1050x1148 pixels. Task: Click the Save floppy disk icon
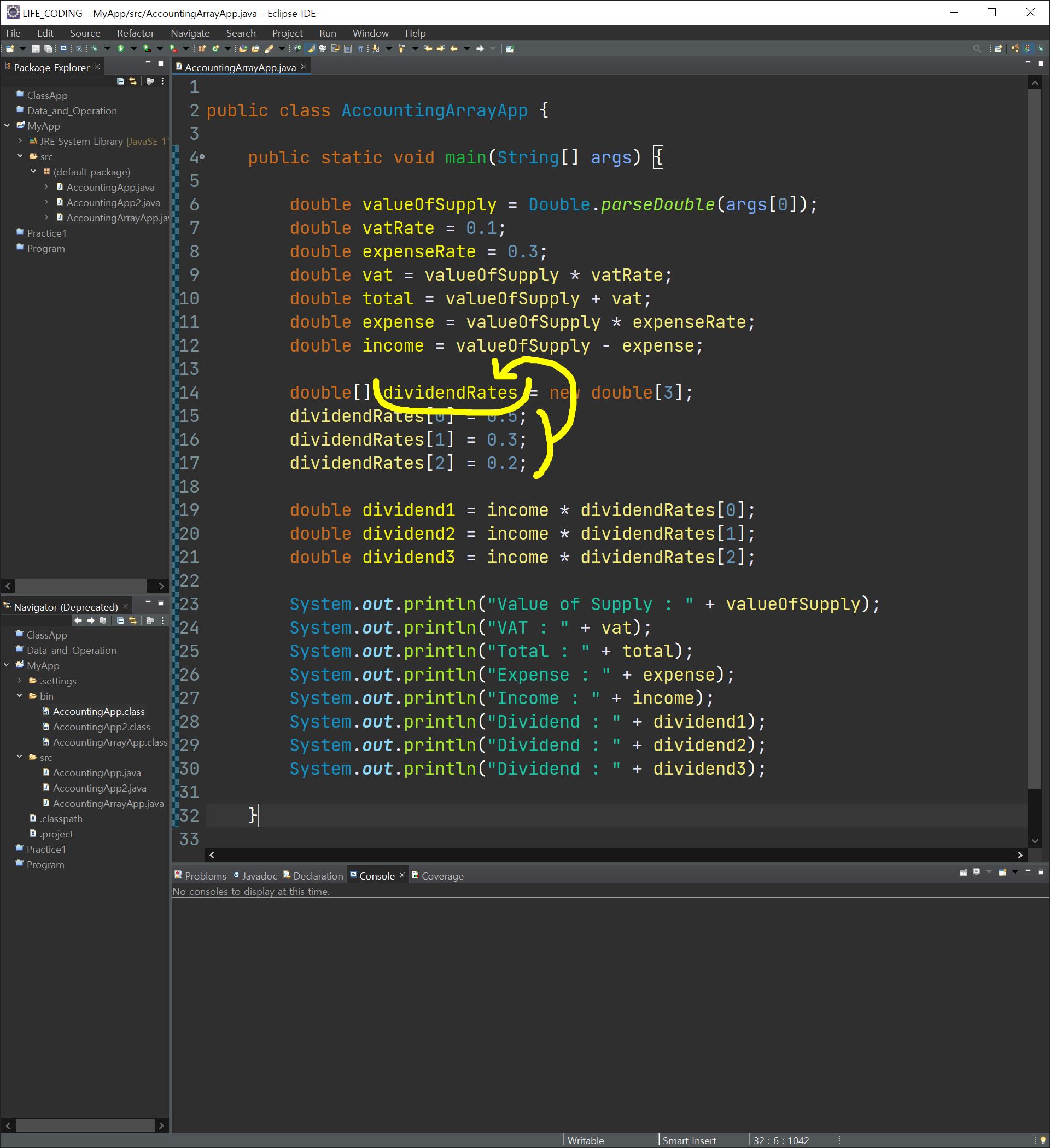coord(36,49)
